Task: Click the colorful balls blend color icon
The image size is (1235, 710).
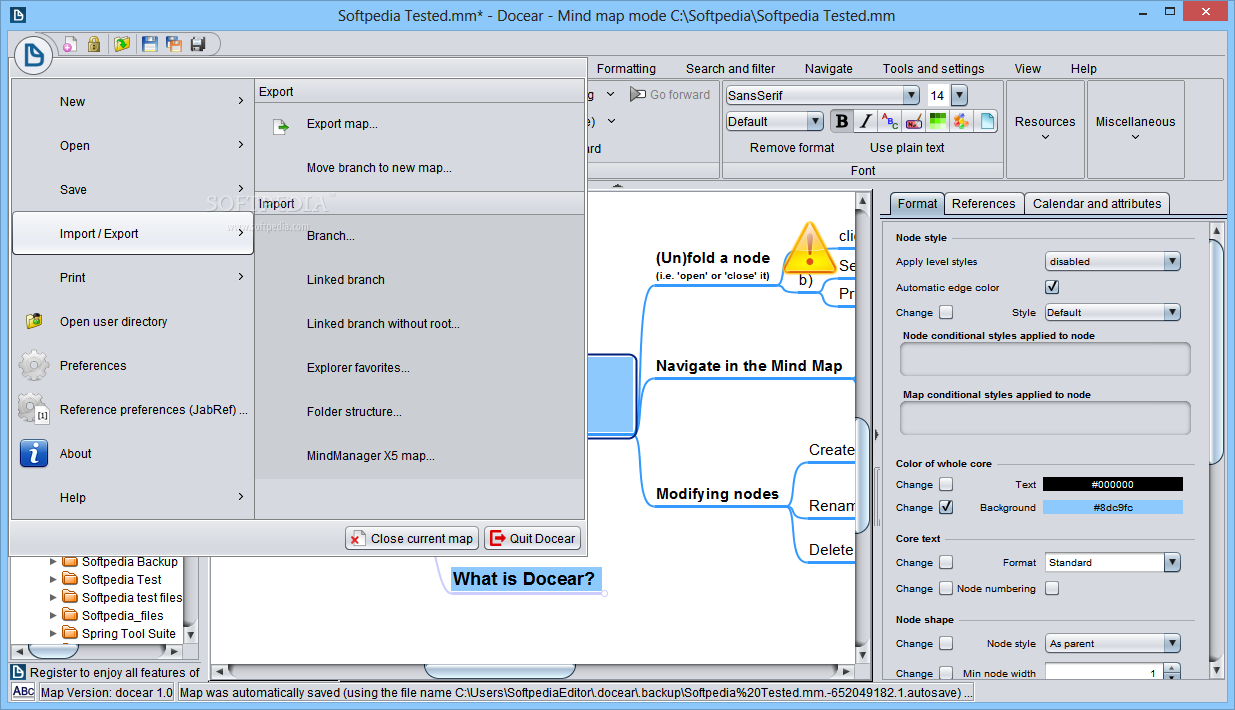Action: [x=961, y=121]
